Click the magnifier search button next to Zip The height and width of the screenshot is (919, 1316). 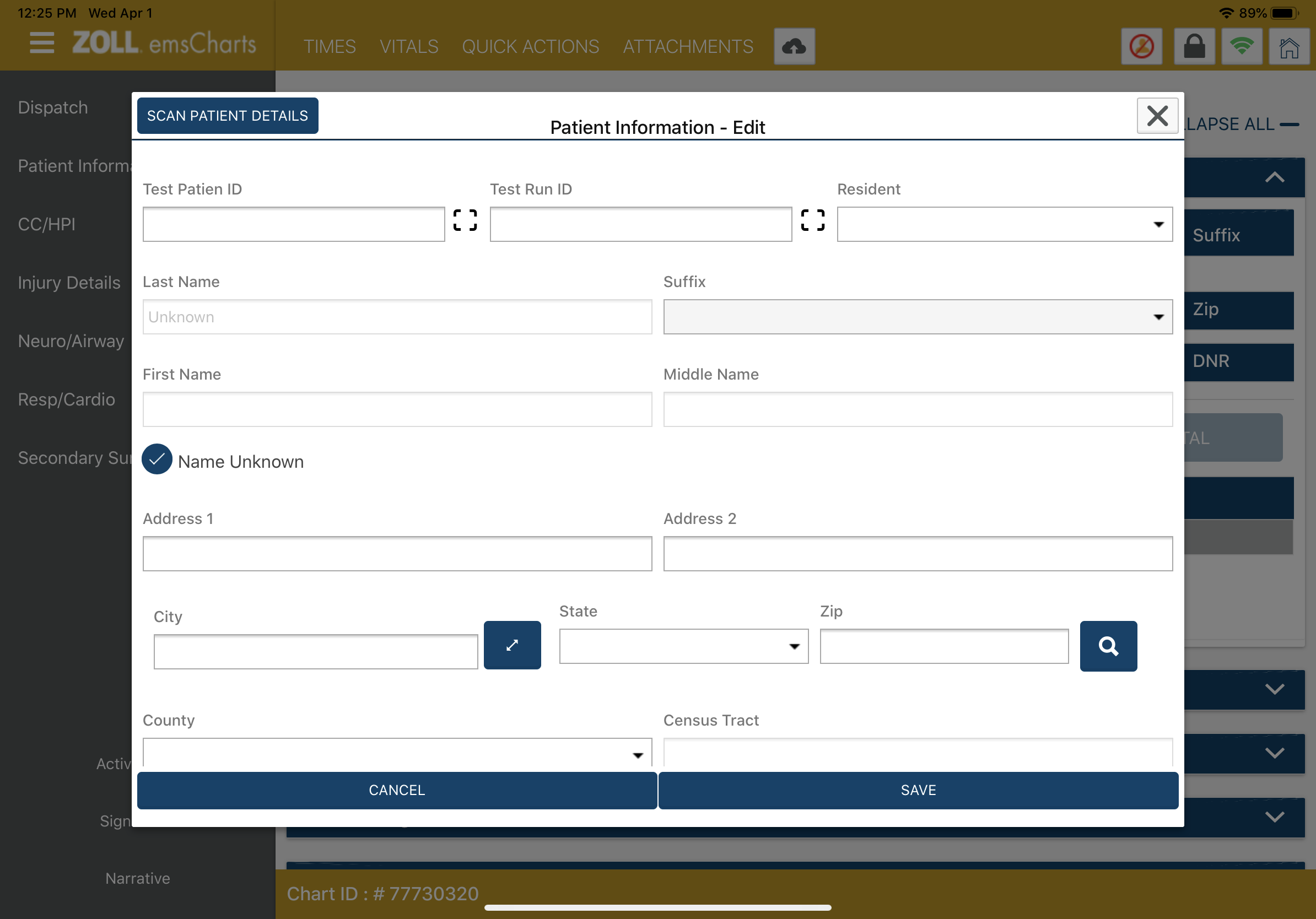pyautogui.click(x=1108, y=646)
